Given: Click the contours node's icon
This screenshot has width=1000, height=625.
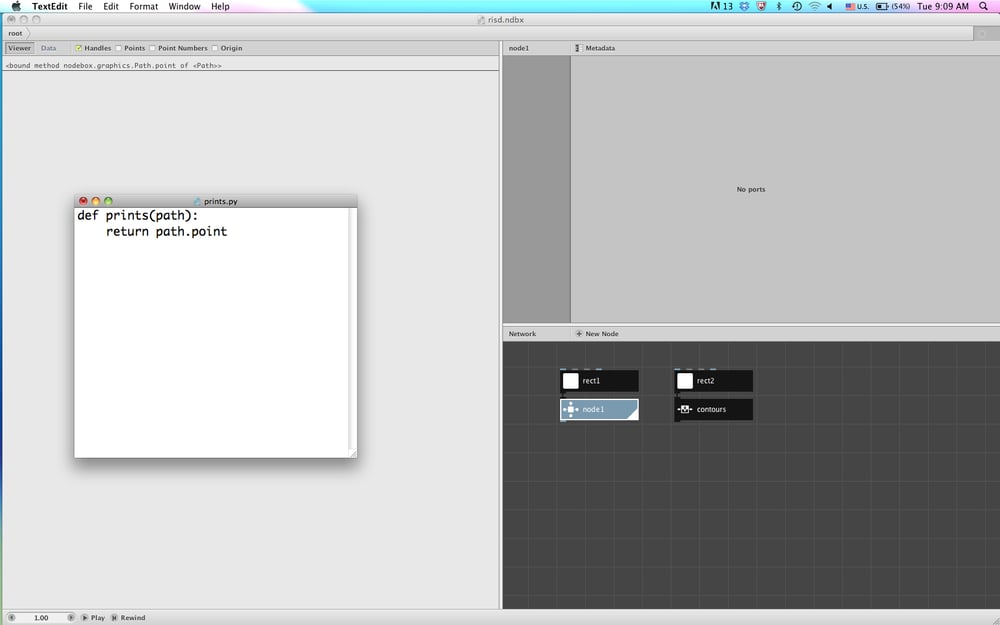Looking at the screenshot, I should point(685,409).
